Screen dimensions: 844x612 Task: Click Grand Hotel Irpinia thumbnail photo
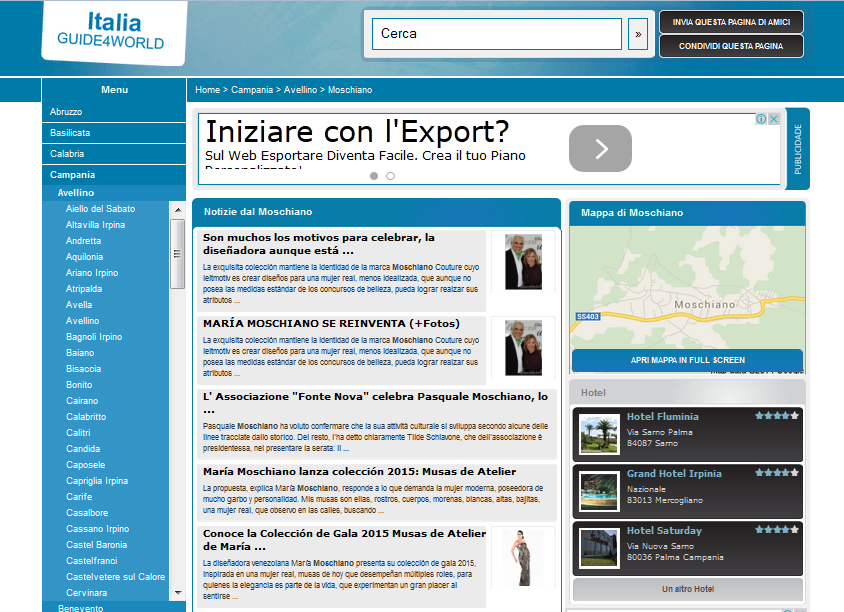pos(599,492)
